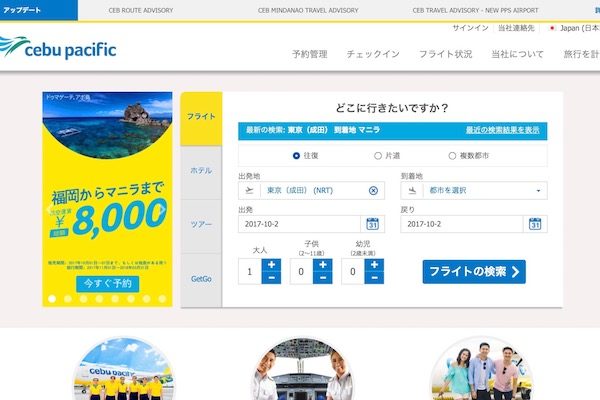Open the departure date calendar icon
600x400 pixels.
coord(372,224)
